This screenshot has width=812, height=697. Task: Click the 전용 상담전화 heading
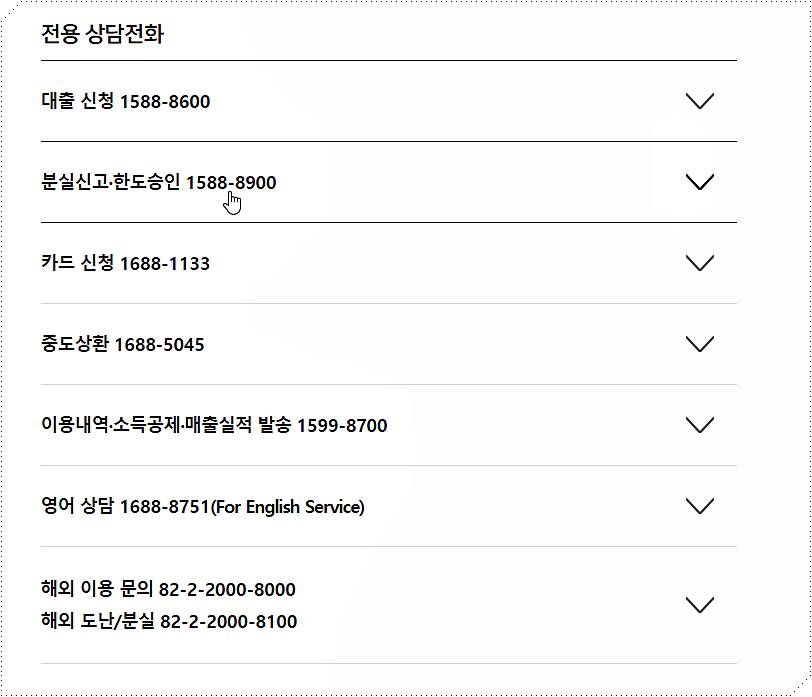pos(102,34)
